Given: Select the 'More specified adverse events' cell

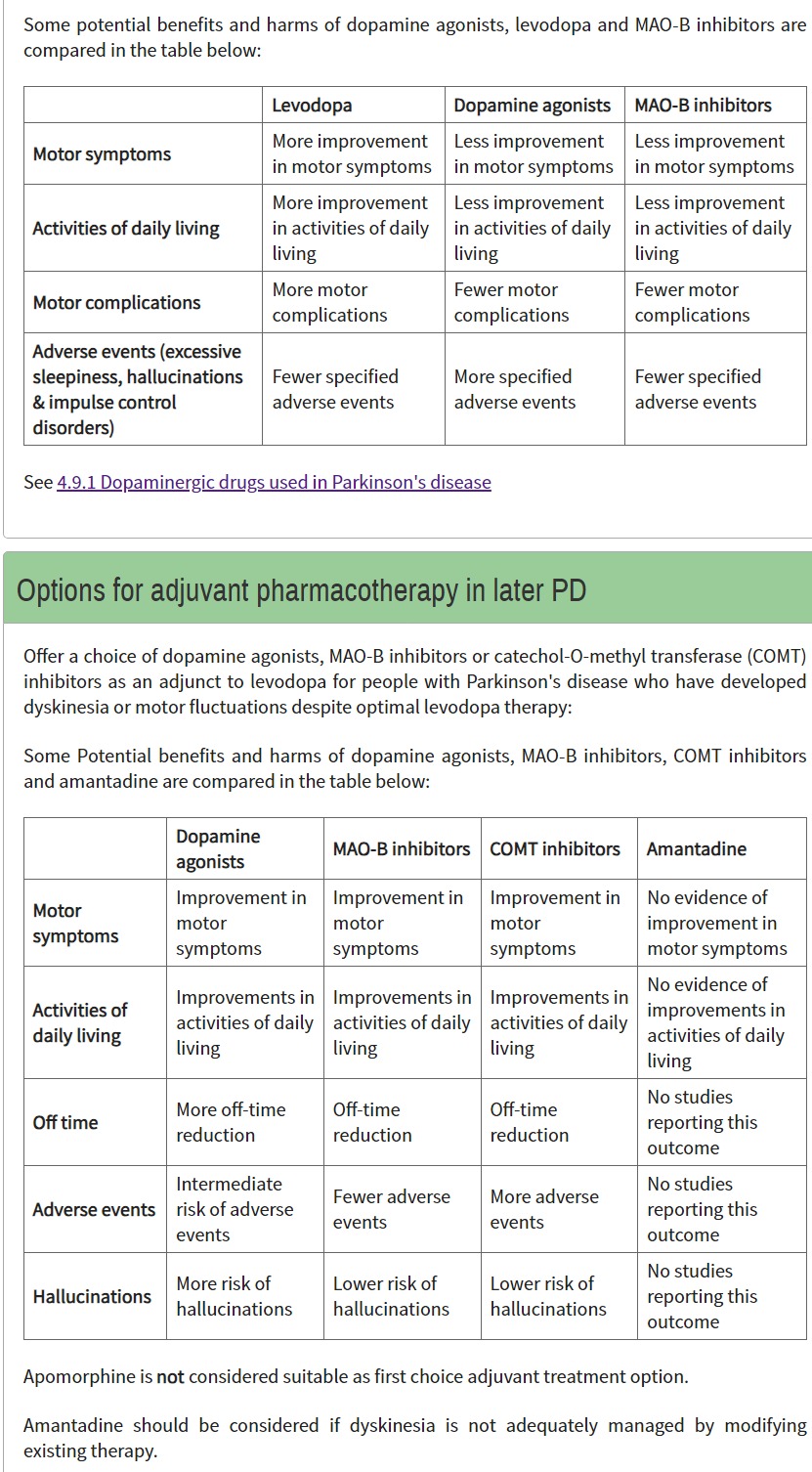Looking at the screenshot, I should pos(515,389).
